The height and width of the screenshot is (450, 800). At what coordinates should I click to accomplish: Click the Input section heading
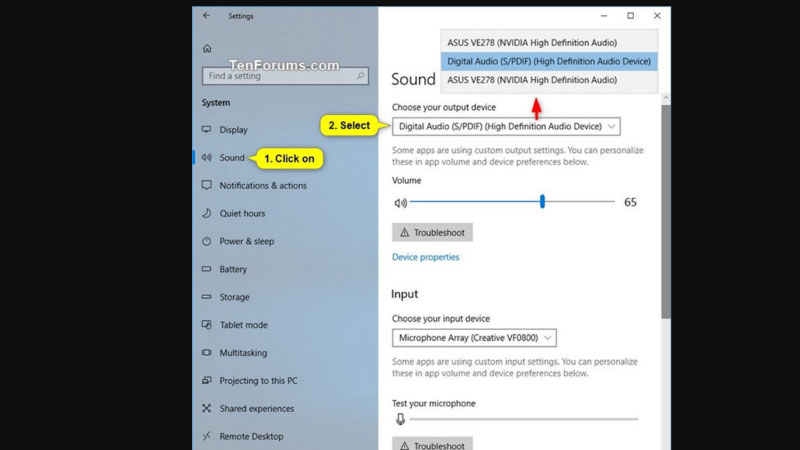click(x=405, y=294)
